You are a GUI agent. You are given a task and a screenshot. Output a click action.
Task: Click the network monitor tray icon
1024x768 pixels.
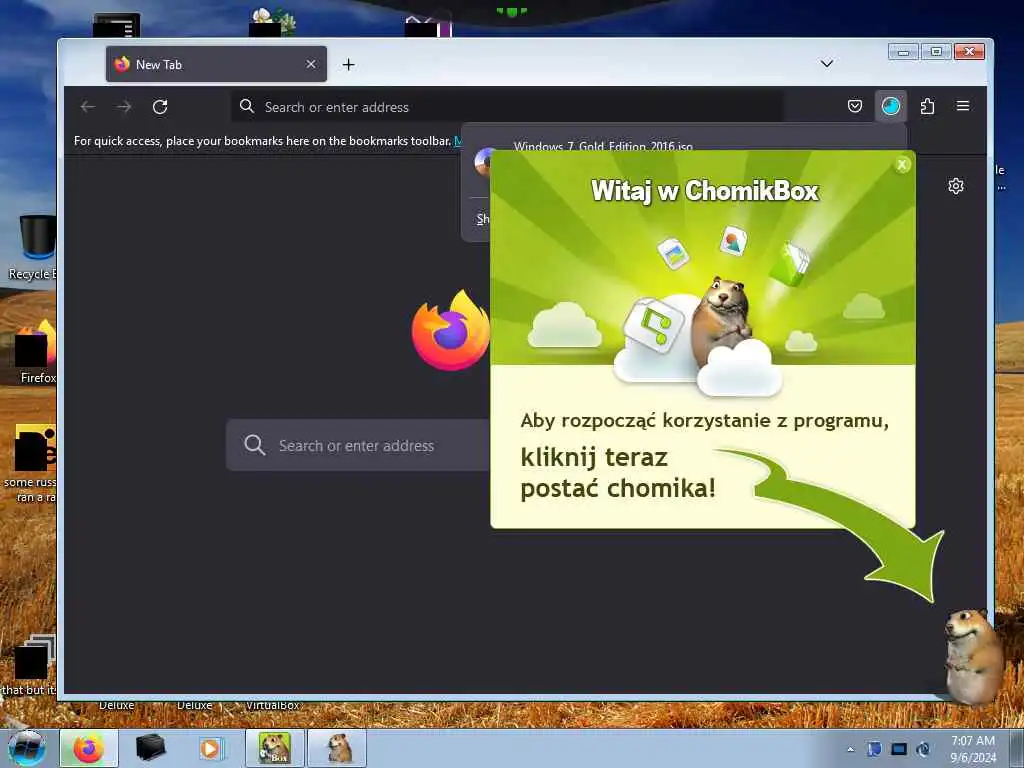[x=899, y=749]
